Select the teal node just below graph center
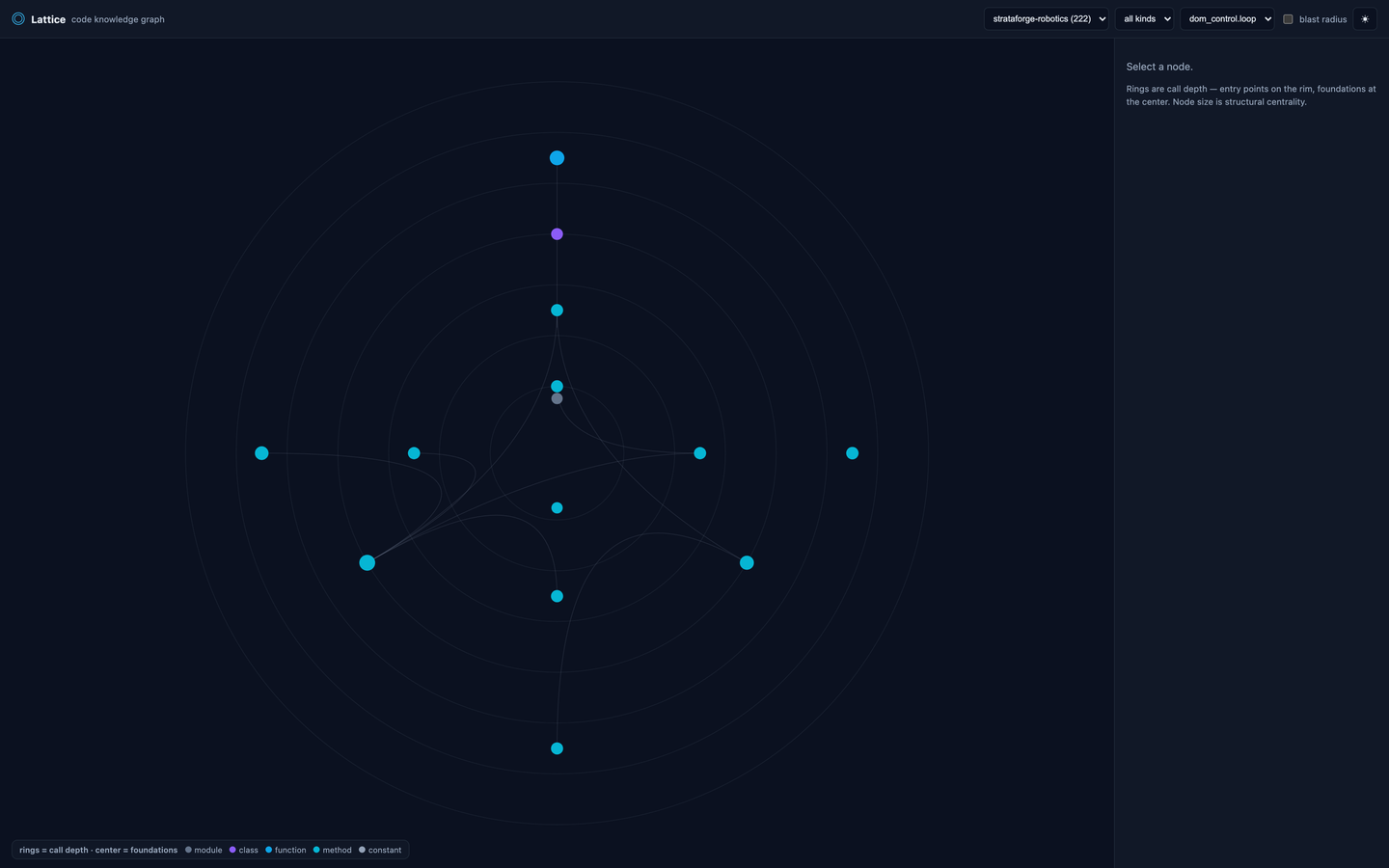The width and height of the screenshot is (1389, 868). coord(557,508)
